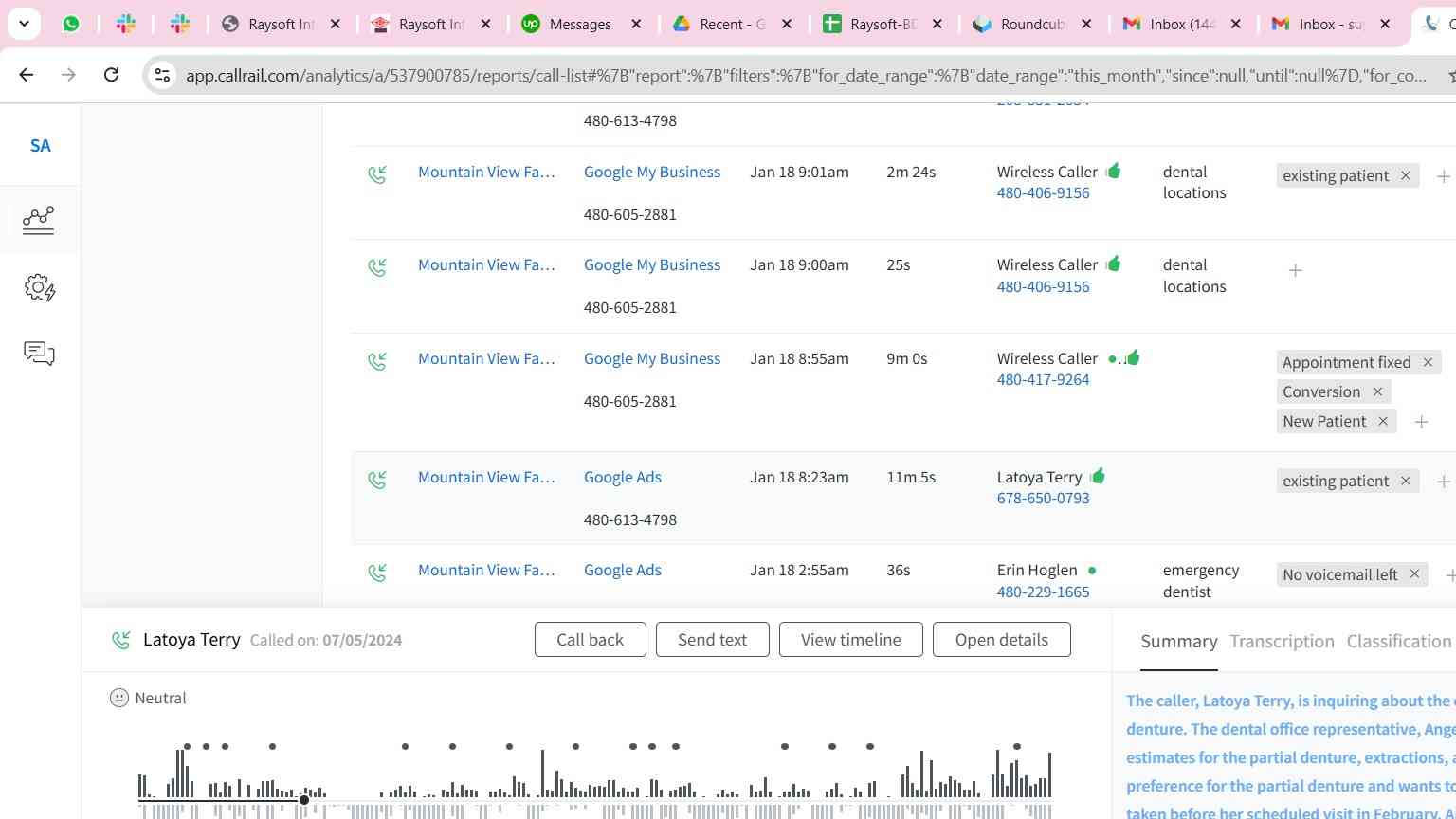Open the WhatsApp pinned browser tab
The width and height of the screenshot is (1456, 819).
[x=71, y=24]
